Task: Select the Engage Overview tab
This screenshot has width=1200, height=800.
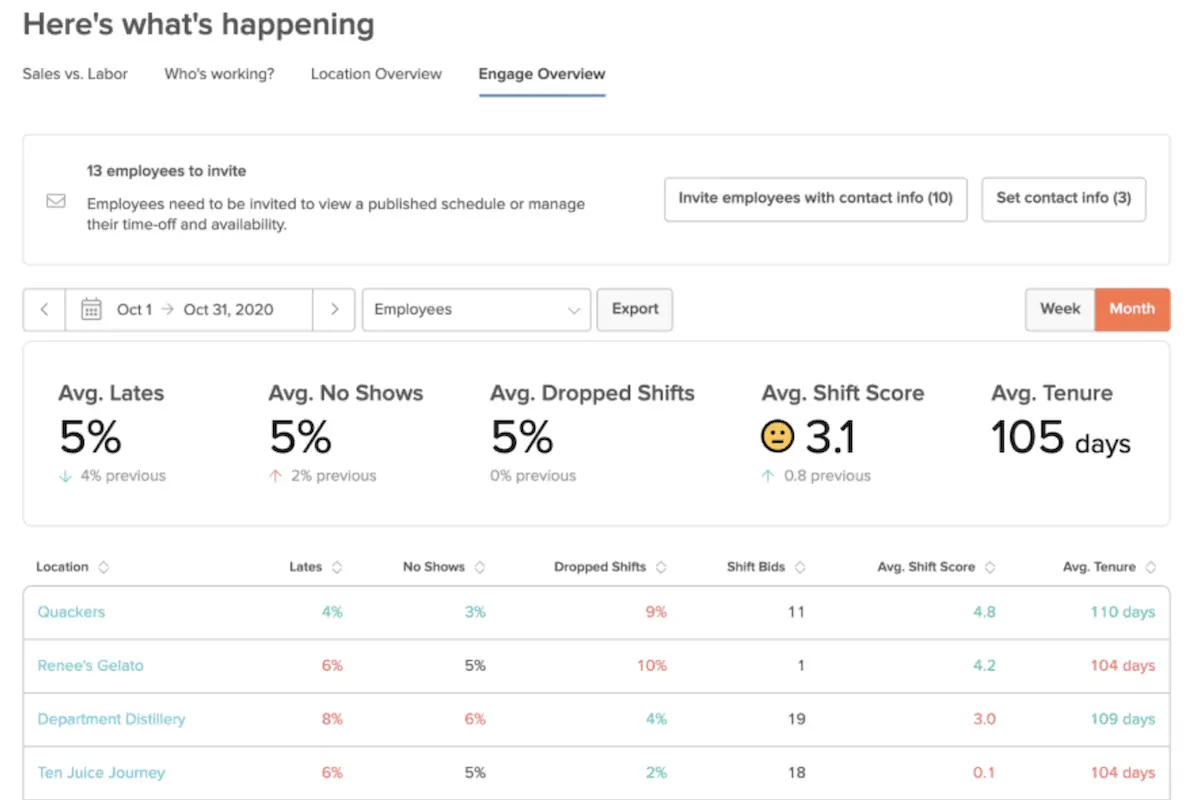Action: point(542,74)
